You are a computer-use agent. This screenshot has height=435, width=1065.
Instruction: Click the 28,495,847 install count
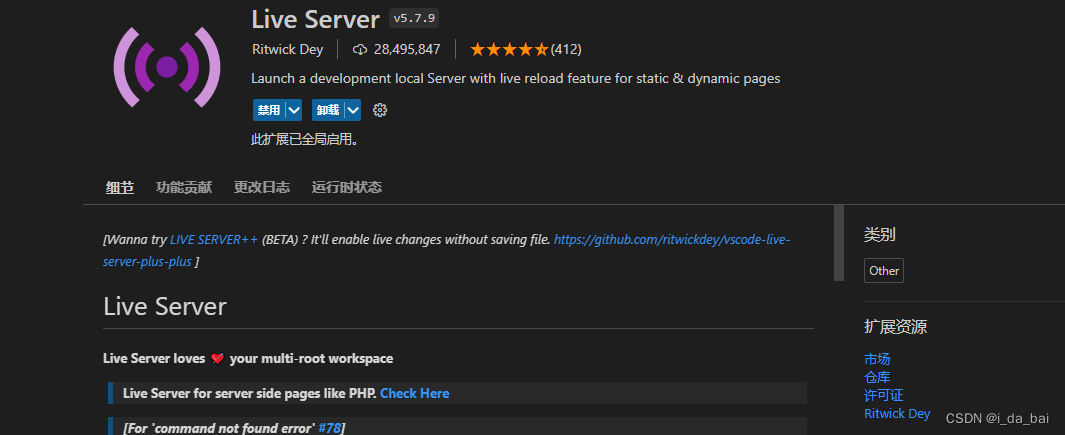(407, 50)
